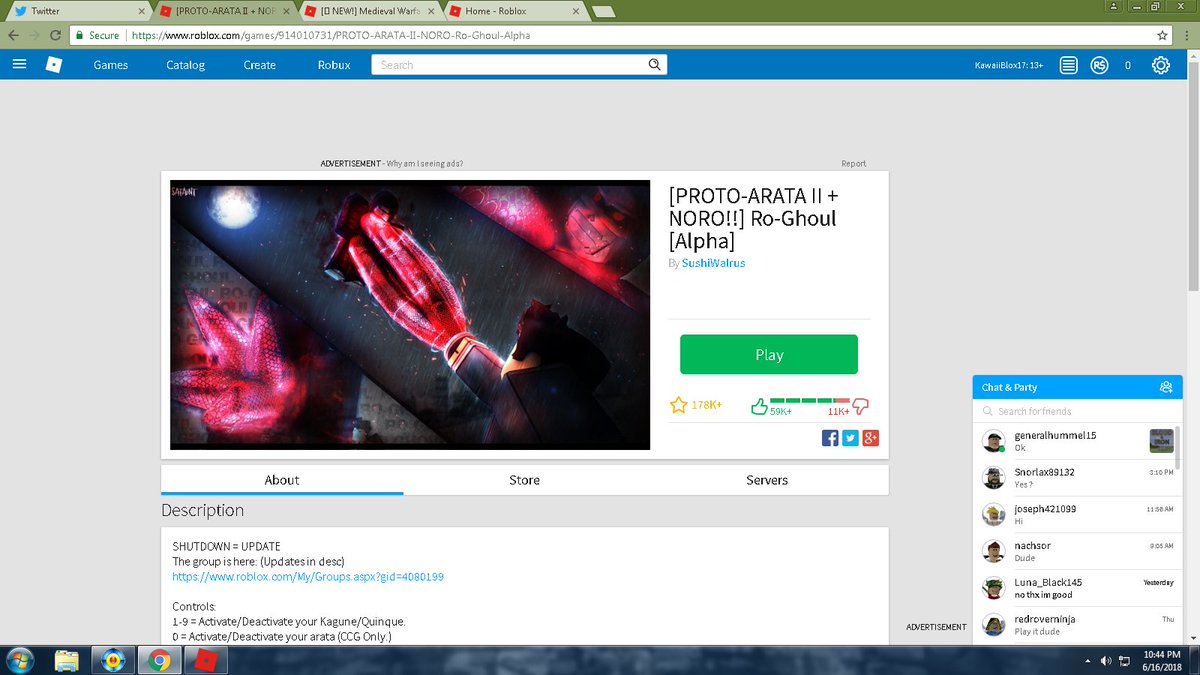Open the Windows Start menu

tap(19, 660)
